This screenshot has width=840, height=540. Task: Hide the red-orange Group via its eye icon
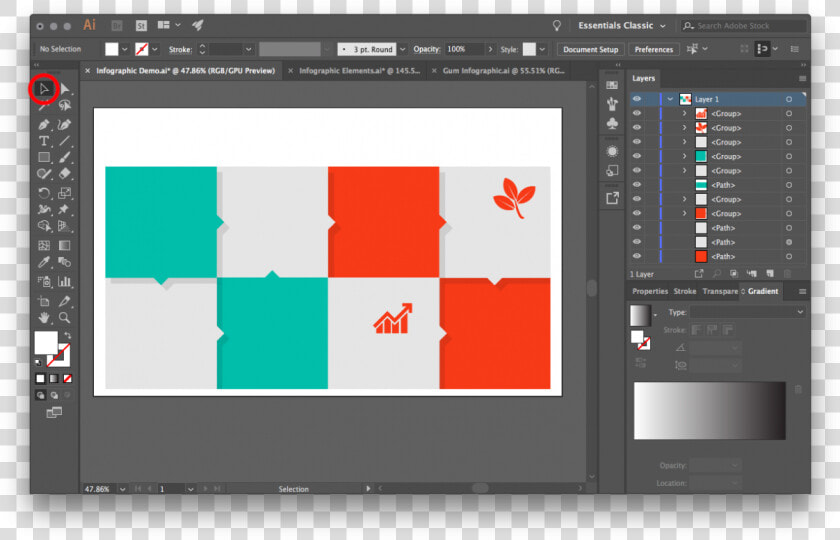(x=636, y=213)
